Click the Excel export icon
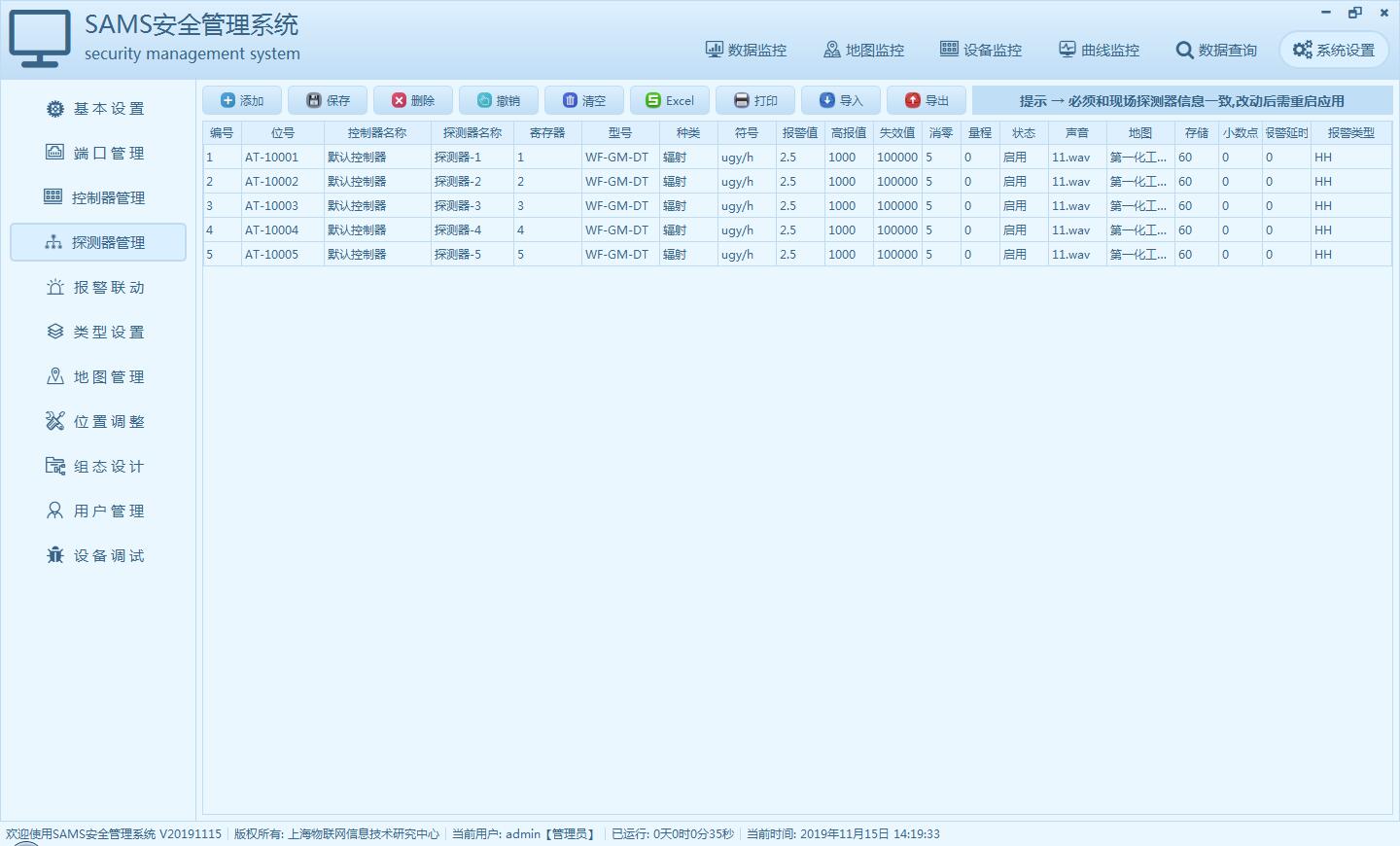This screenshot has height=846, width=1400. pos(653,100)
